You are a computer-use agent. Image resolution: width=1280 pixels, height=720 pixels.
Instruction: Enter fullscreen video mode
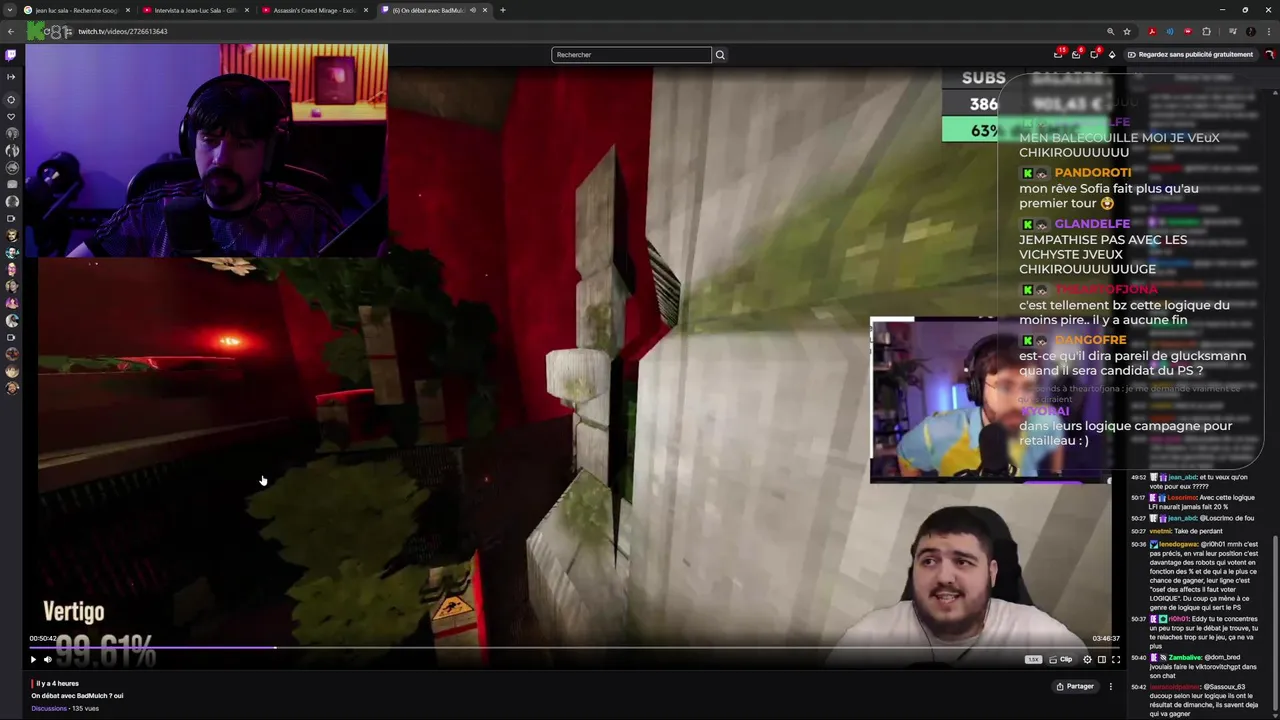(1116, 659)
